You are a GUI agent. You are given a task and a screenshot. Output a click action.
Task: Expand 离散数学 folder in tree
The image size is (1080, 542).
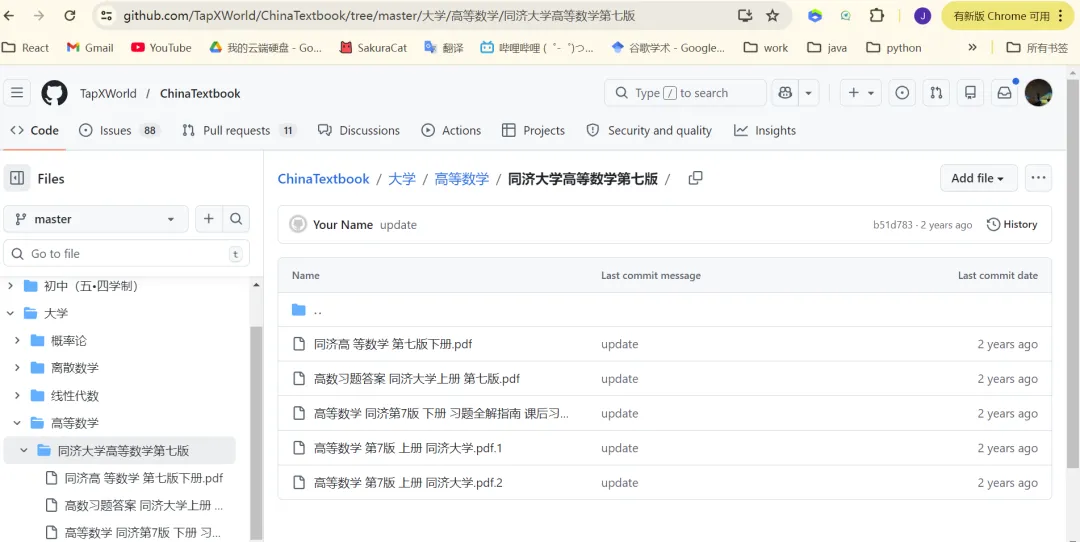point(17,368)
